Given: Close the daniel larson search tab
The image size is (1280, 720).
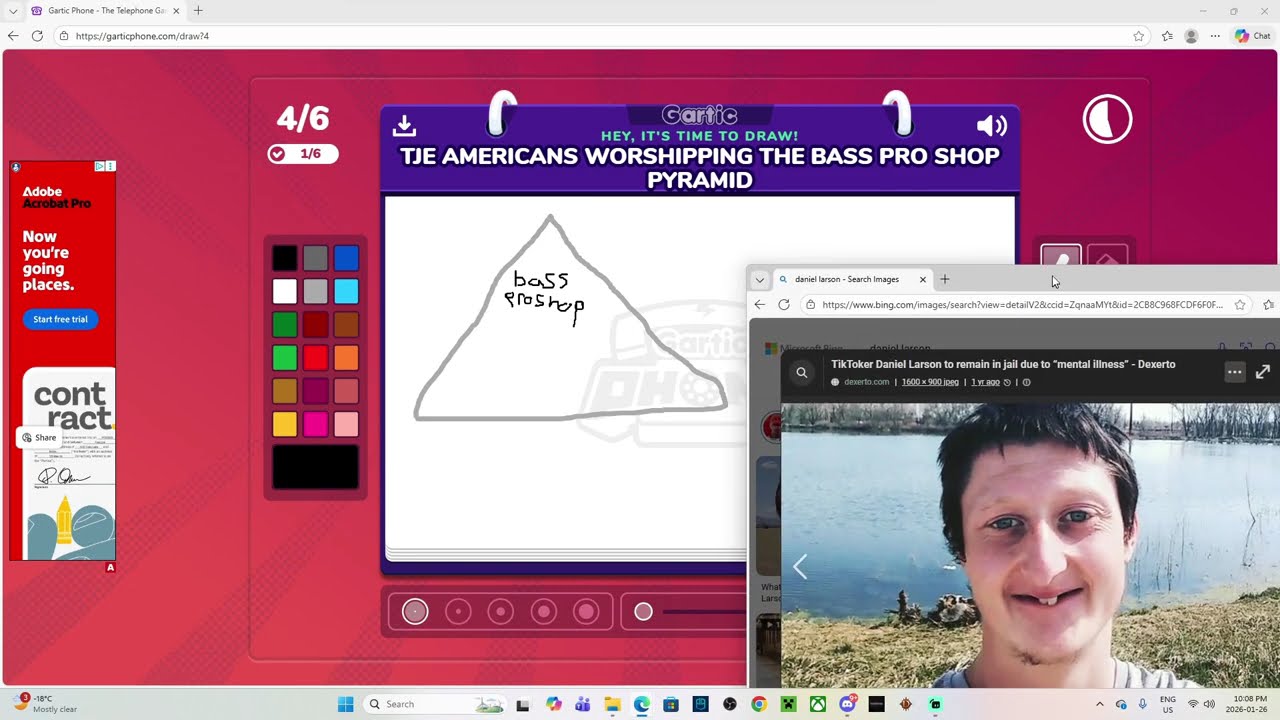Looking at the screenshot, I should click(922, 279).
